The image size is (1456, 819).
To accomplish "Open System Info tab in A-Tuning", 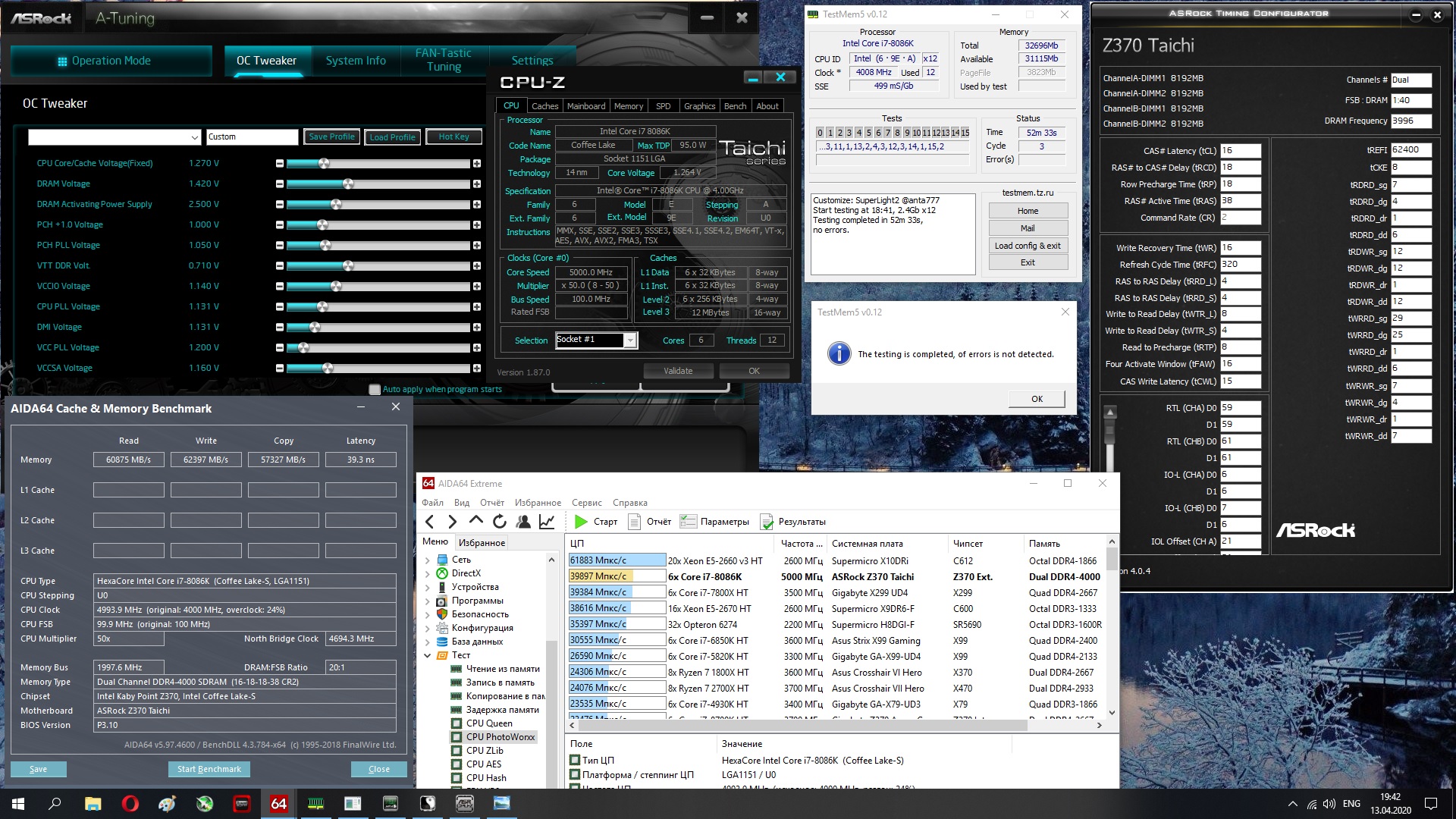I will pos(356,61).
